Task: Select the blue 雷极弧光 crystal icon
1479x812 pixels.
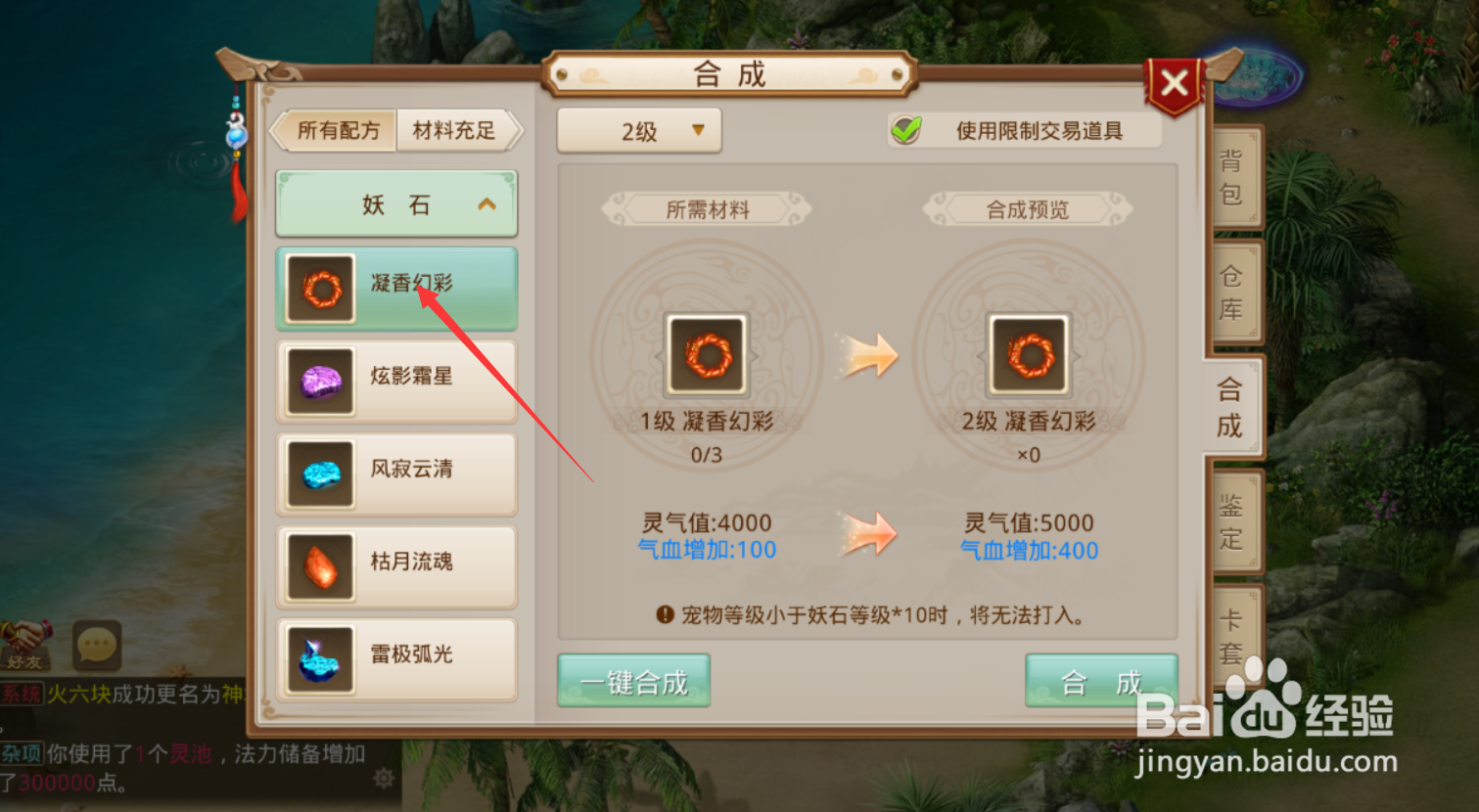Action: [320, 660]
